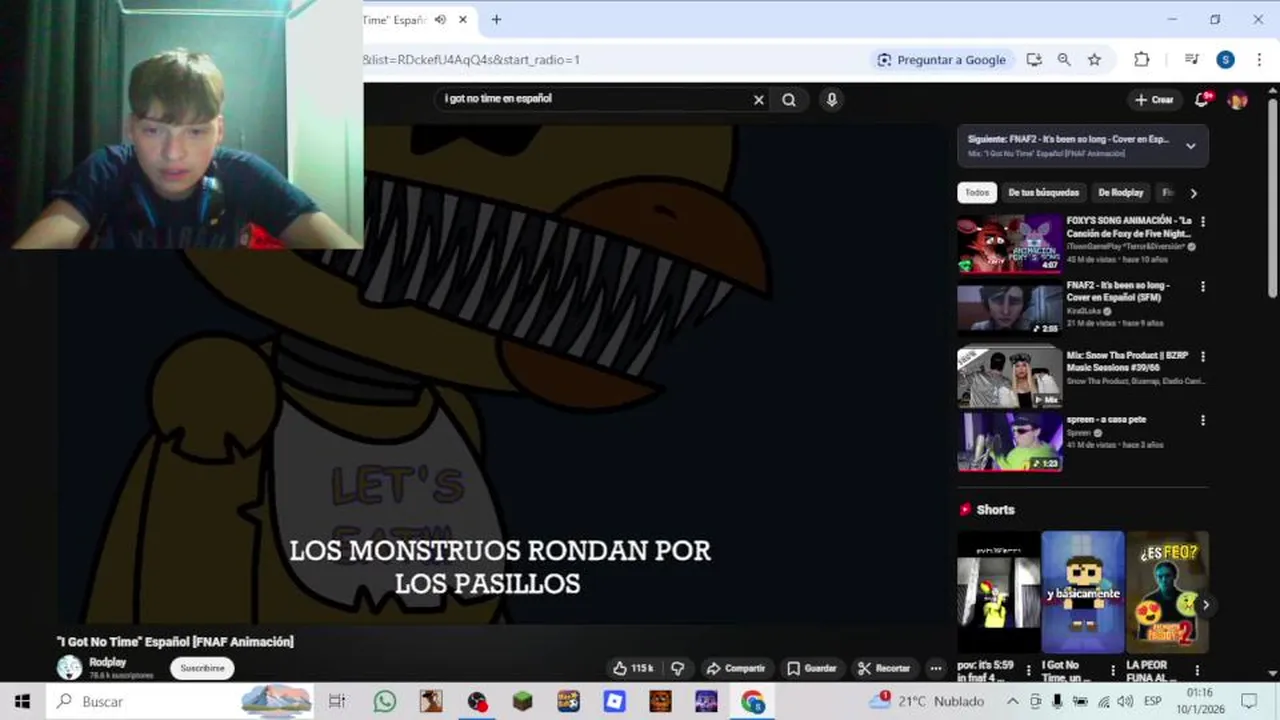Open the Roblox icon on the taskbar
The image size is (1280, 720).
[614, 701]
